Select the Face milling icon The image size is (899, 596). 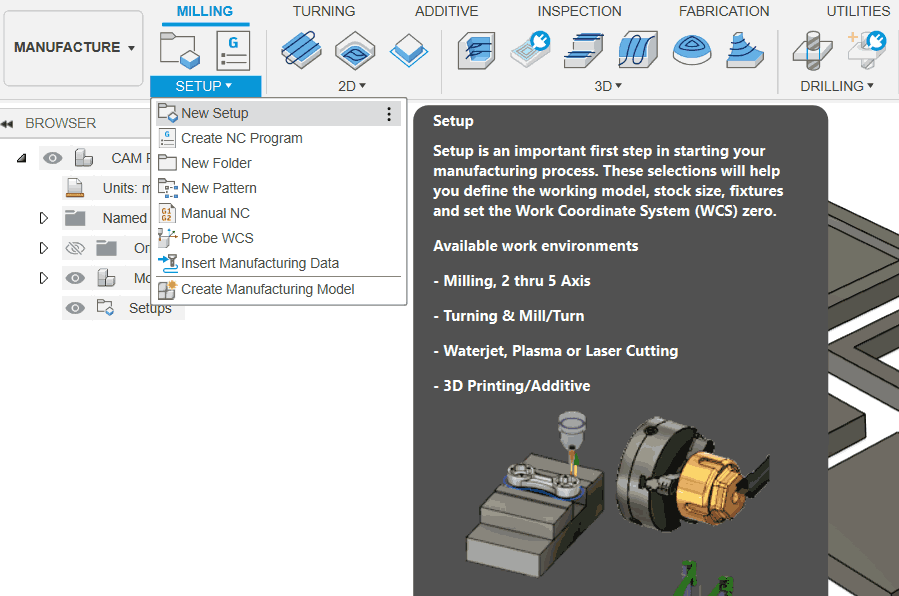coord(409,50)
